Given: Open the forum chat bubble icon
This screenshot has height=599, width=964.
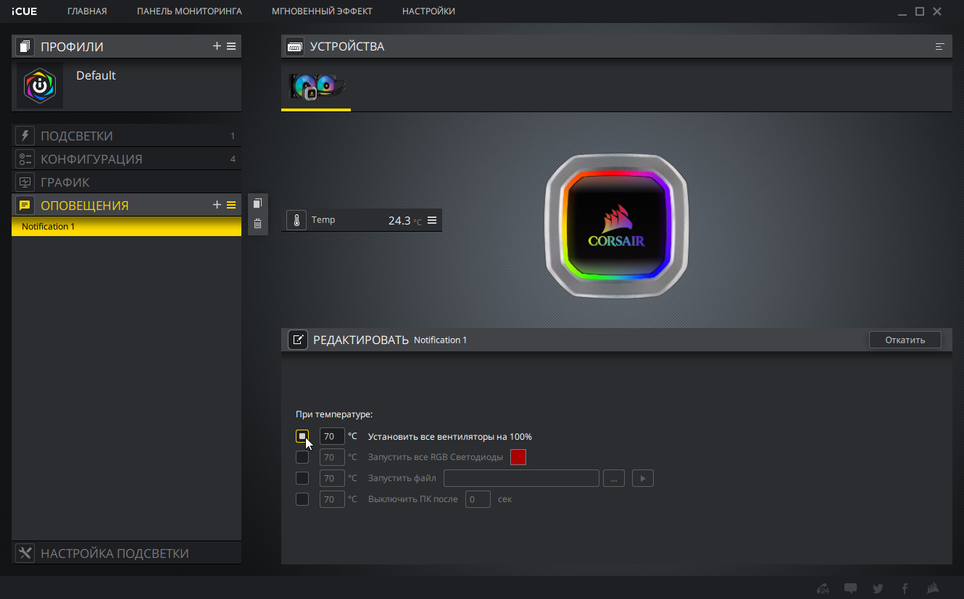Looking at the screenshot, I should point(850,588).
